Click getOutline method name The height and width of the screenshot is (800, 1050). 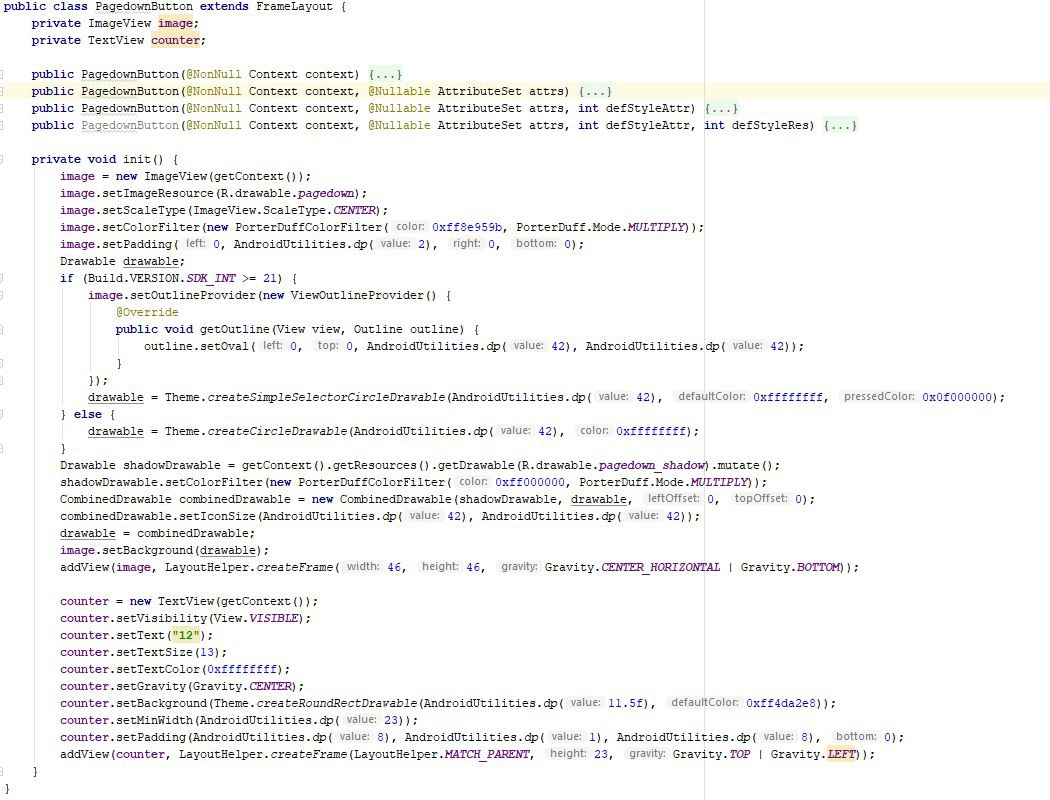pos(234,329)
